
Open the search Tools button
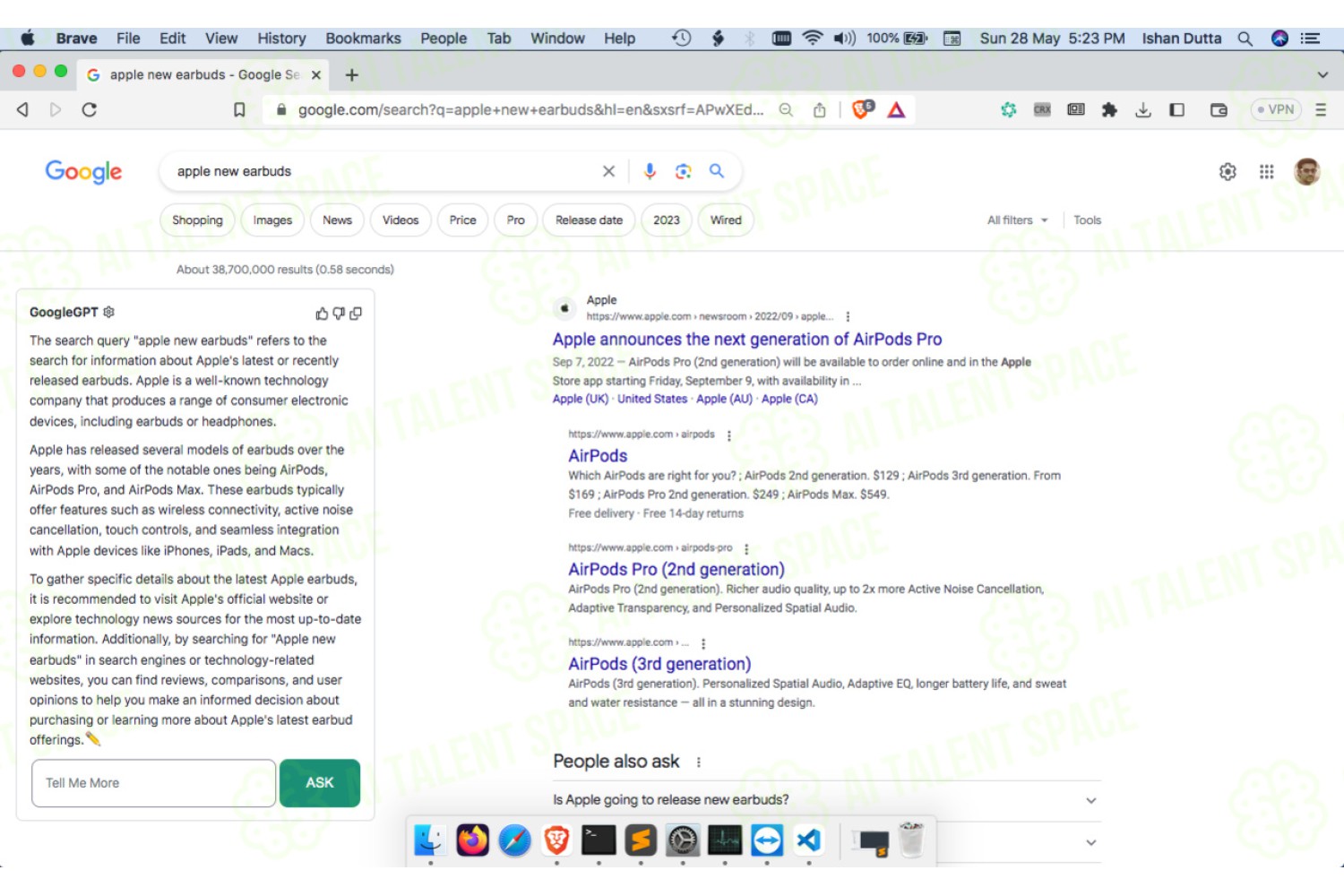pos(1087,220)
